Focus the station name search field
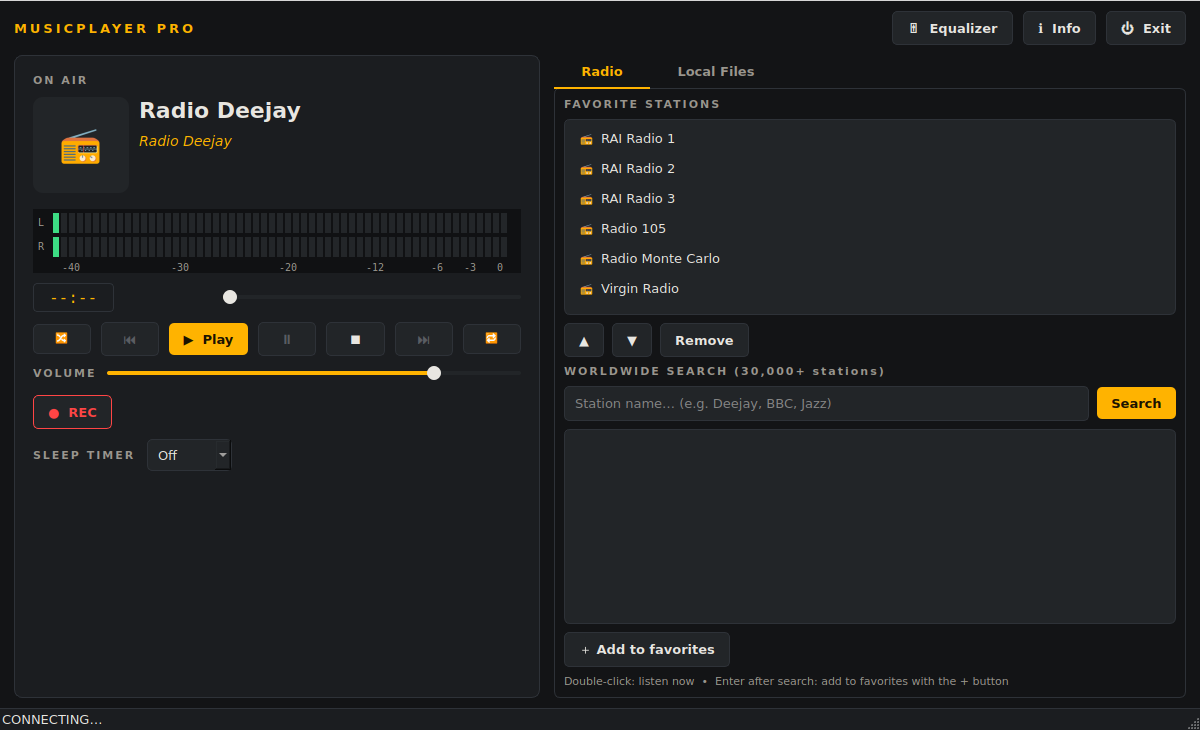Viewport: 1200px width, 730px height. pyautogui.click(x=826, y=404)
